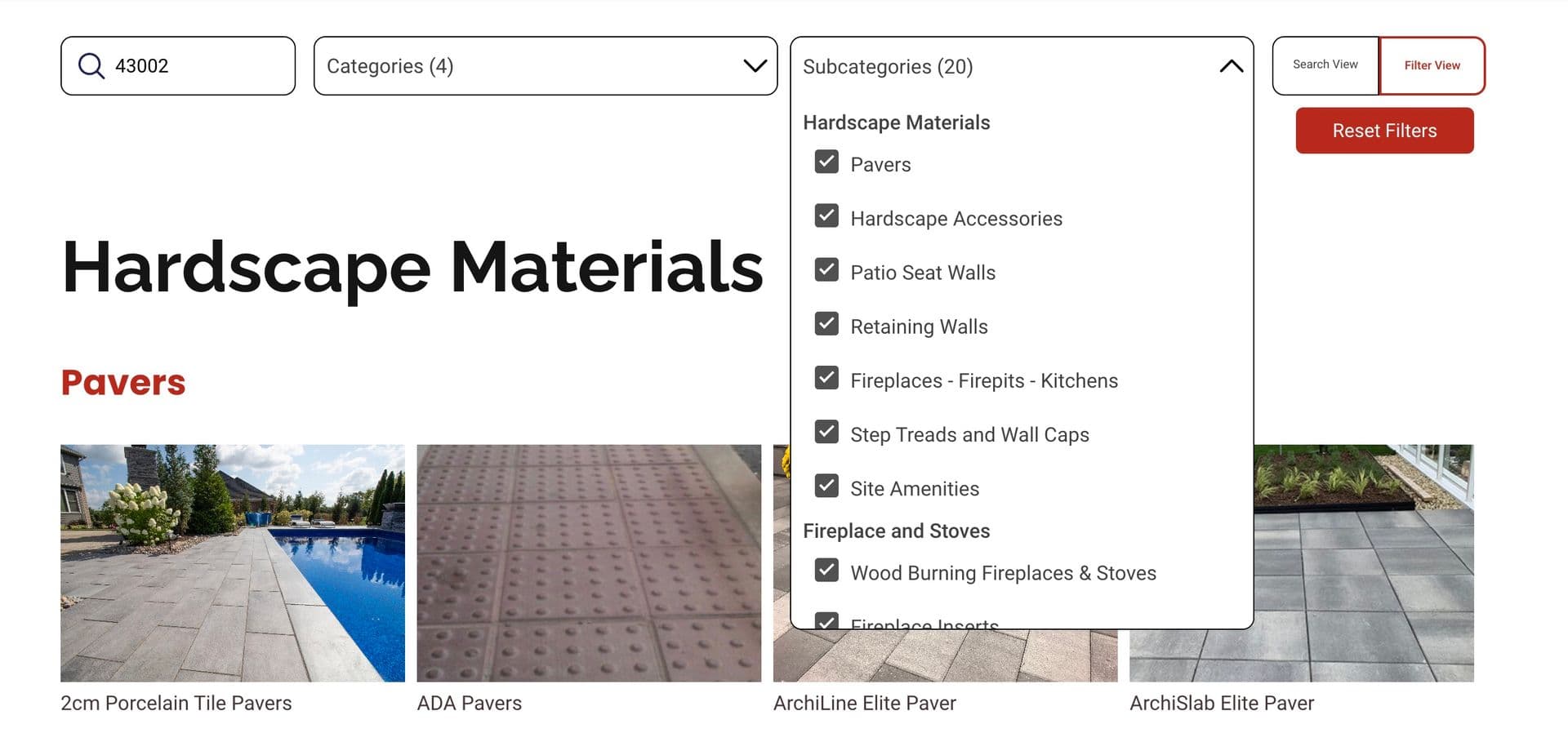Open the ArchiLine Elite Paver link
The width and height of the screenshot is (1568, 742).
(864, 703)
